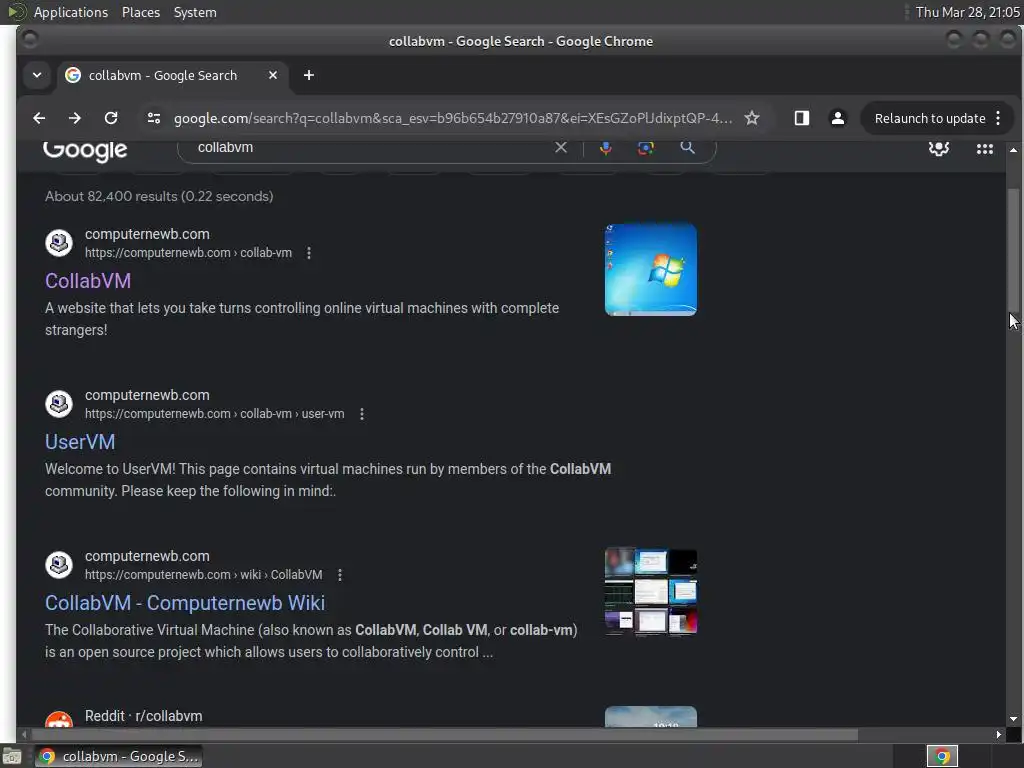Screen dimensions: 1024x768
Task: Click the scroll up arrow
Action: pos(1013,150)
